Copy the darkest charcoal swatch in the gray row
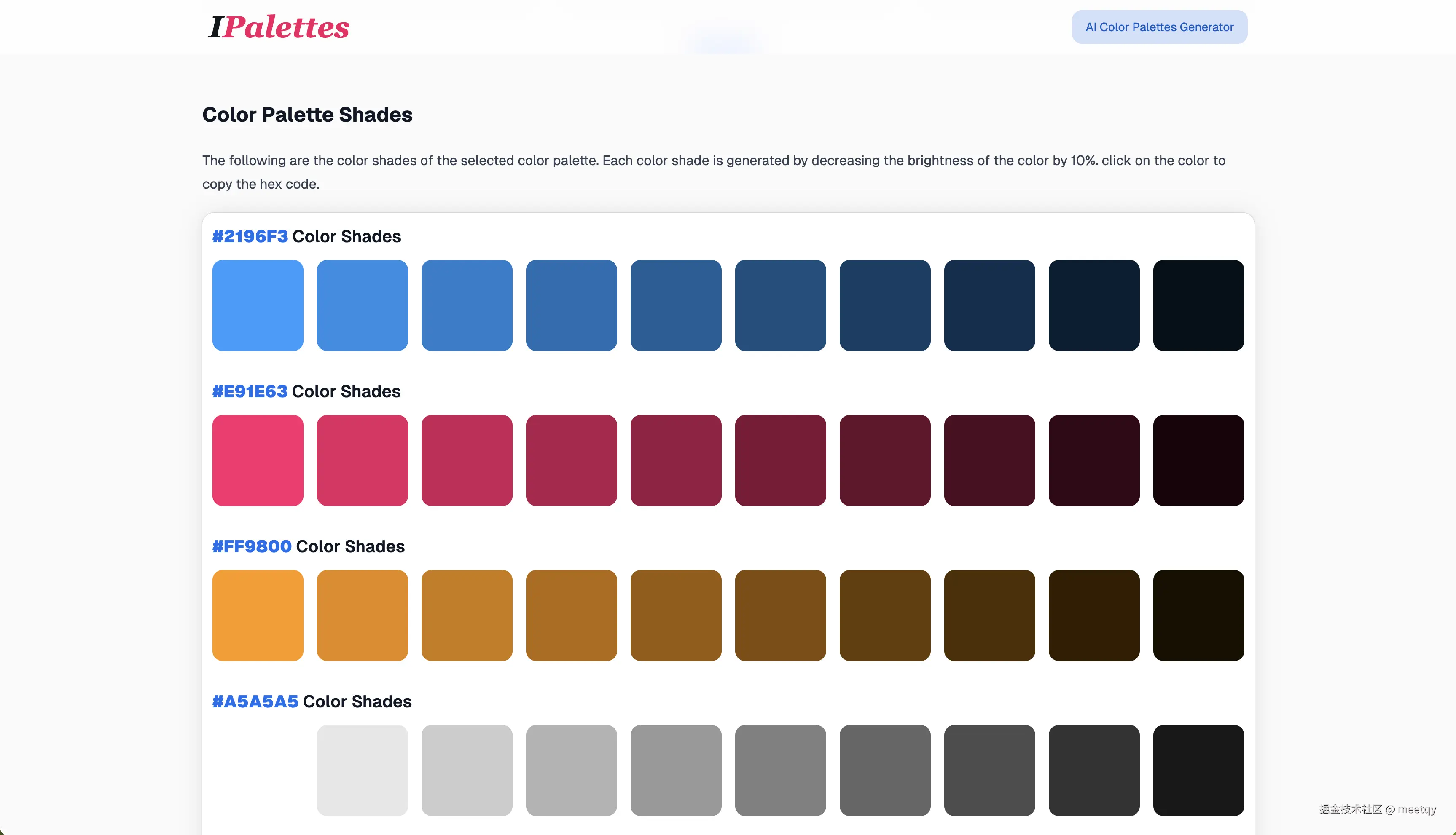The width and height of the screenshot is (1456, 835). [1198, 770]
